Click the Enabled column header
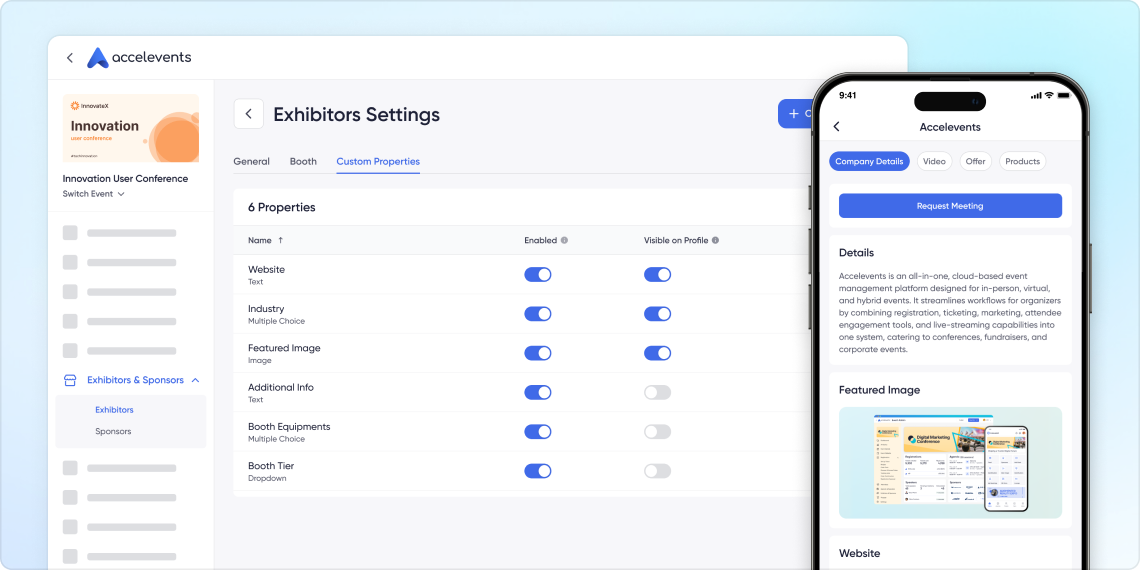The height and width of the screenshot is (570, 1140). pos(540,240)
